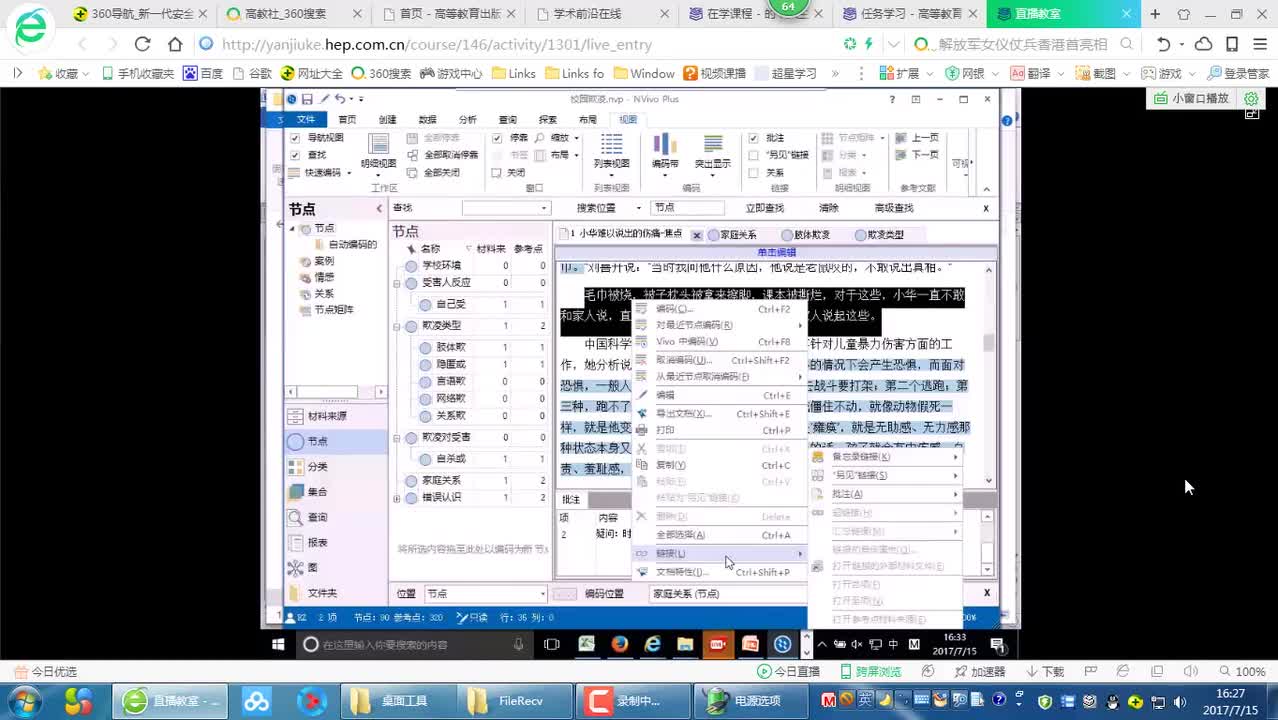Toggle the 关闭 checkbox in window group

pyautogui.click(x=497, y=172)
